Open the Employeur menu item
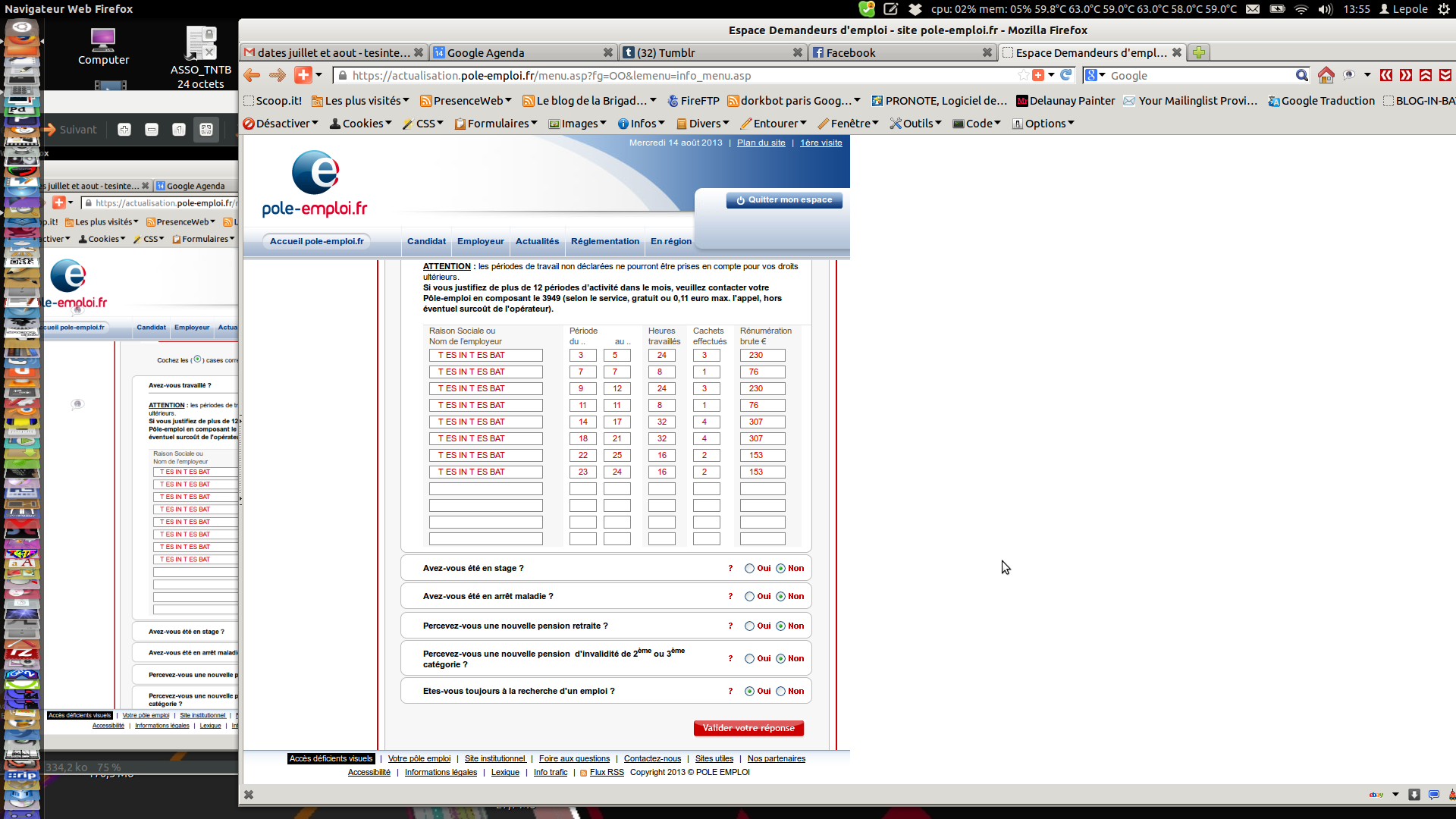This screenshot has width=1456, height=819. [x=480, y=241]
